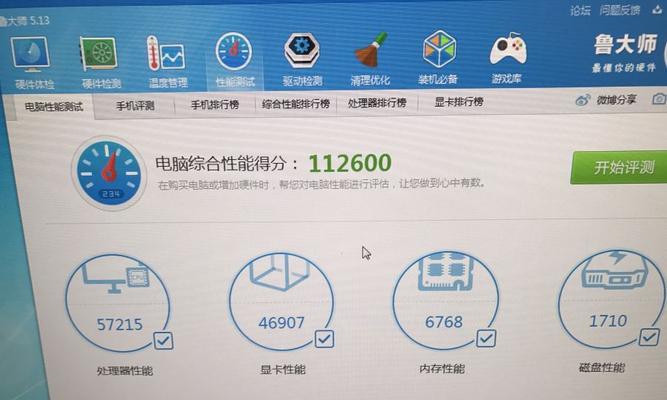The height and width of the screenshot is (400, 667).
Task: Toggle the 显卡性能 checkbox
Action: click(325, 339)
